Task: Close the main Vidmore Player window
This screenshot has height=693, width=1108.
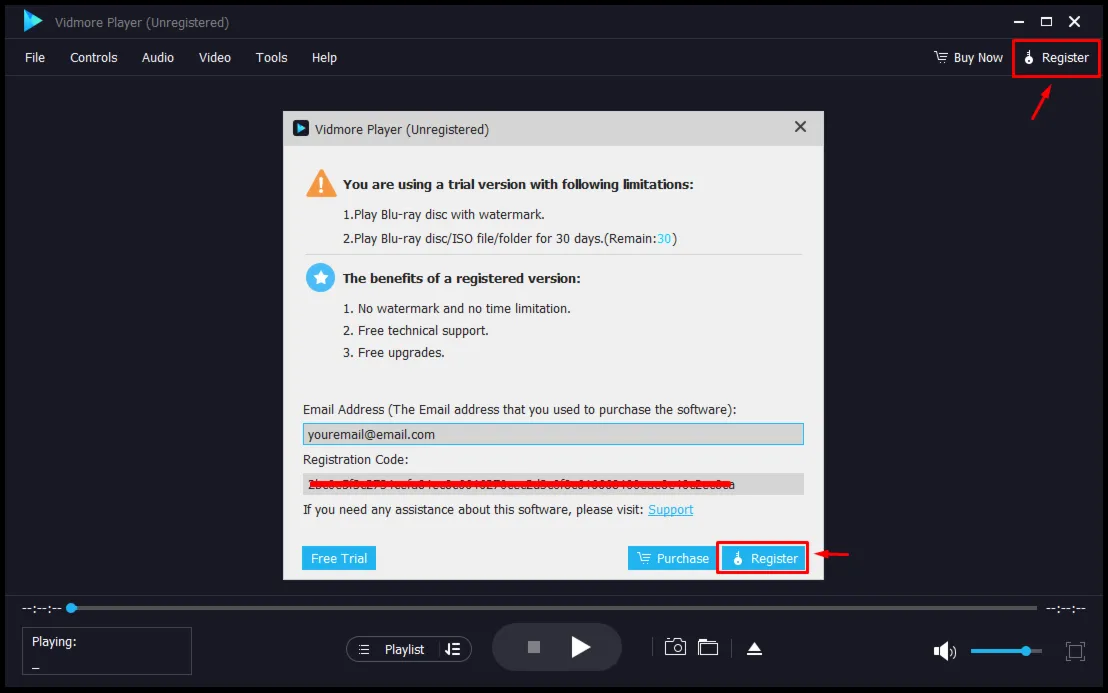Action: pos(1075,22)
